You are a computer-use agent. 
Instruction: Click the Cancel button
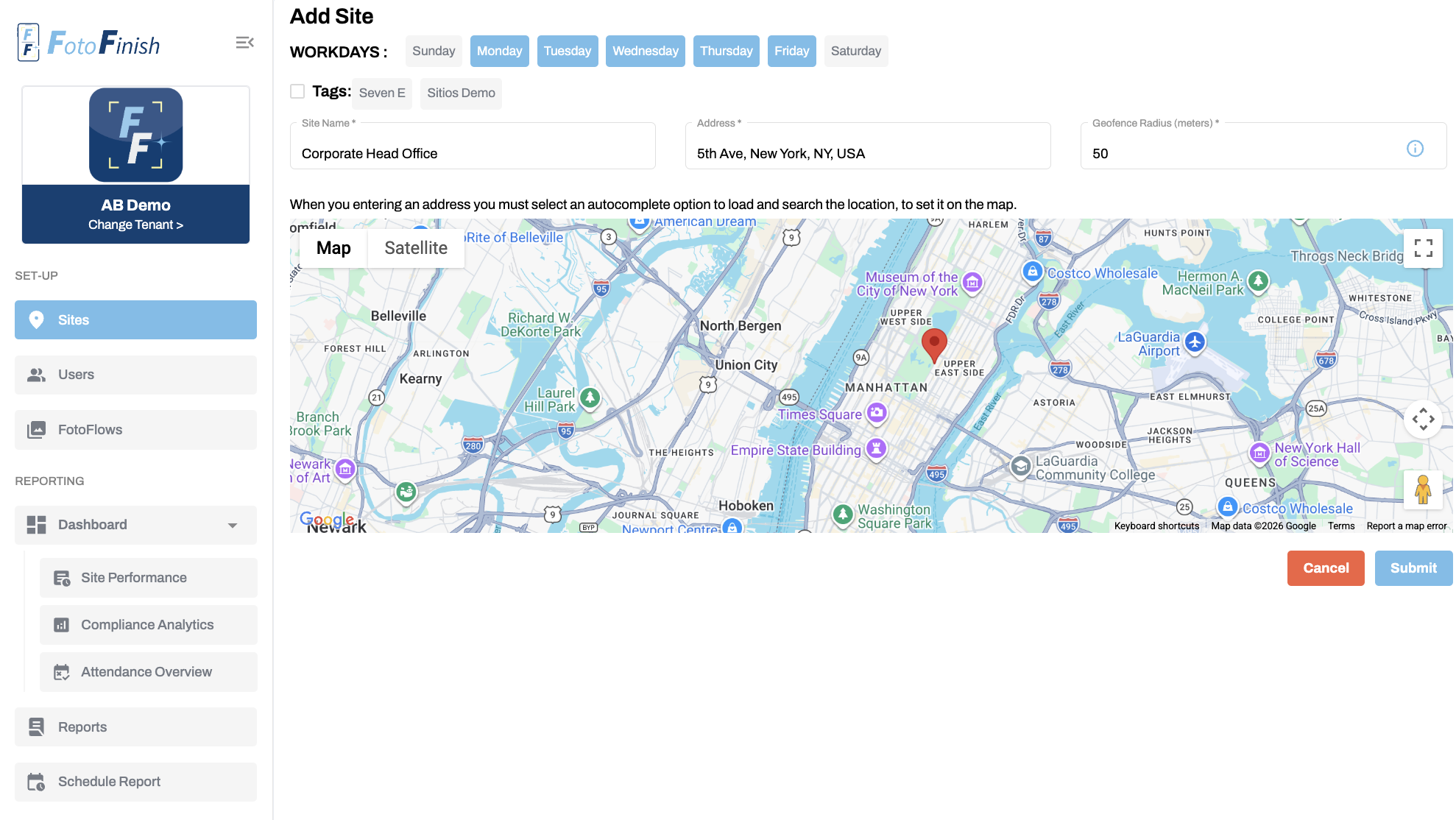point(1325,568)
